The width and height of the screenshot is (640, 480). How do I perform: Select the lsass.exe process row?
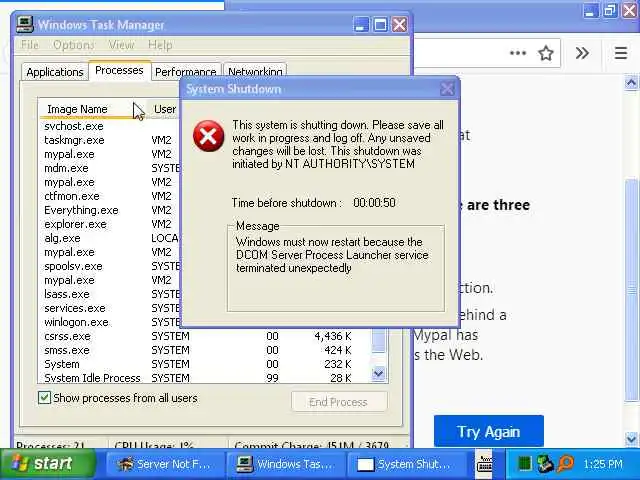click(109, 294)
